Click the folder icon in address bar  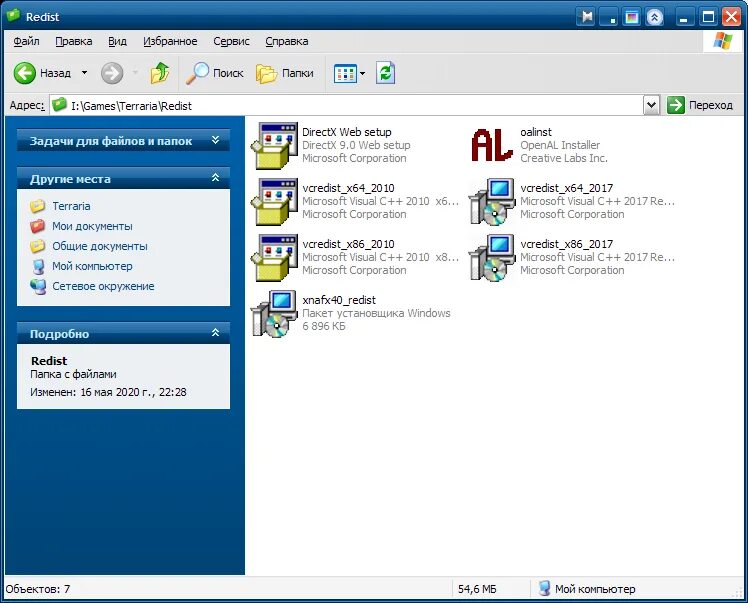[x=59, y=105]
